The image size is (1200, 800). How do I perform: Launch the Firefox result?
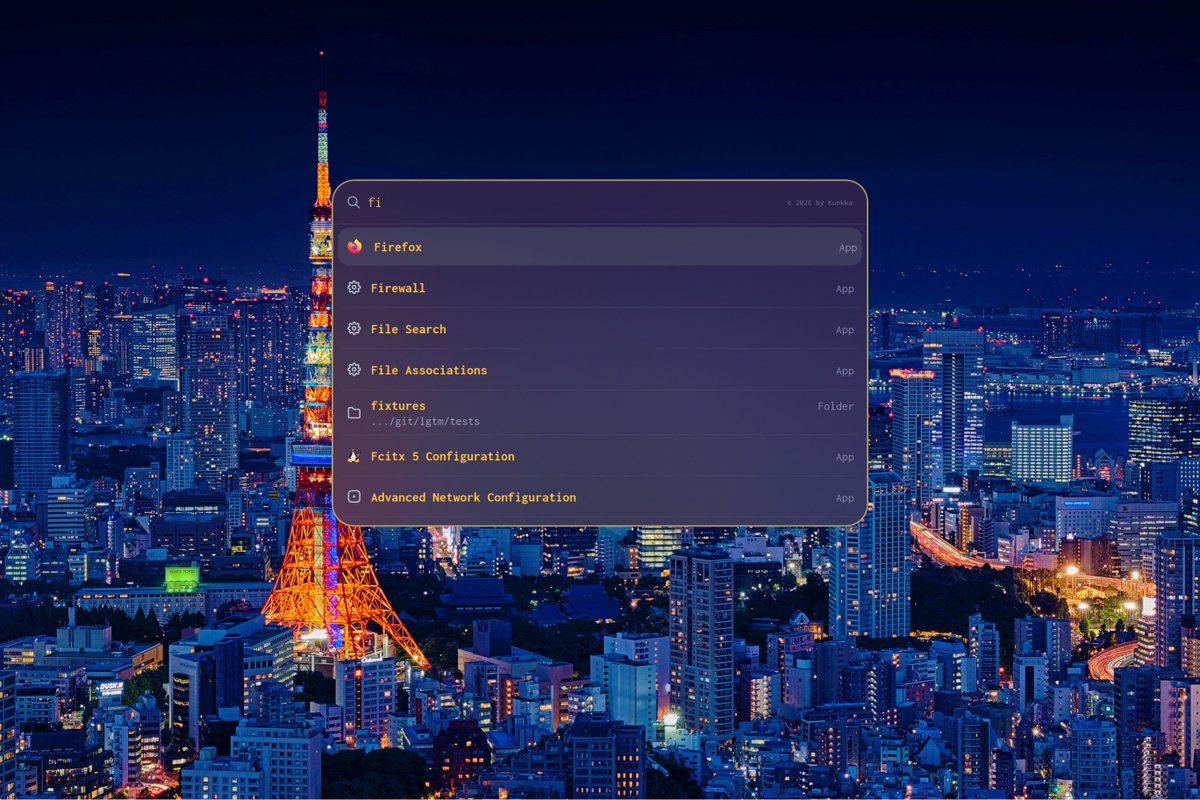pos(600,247)
